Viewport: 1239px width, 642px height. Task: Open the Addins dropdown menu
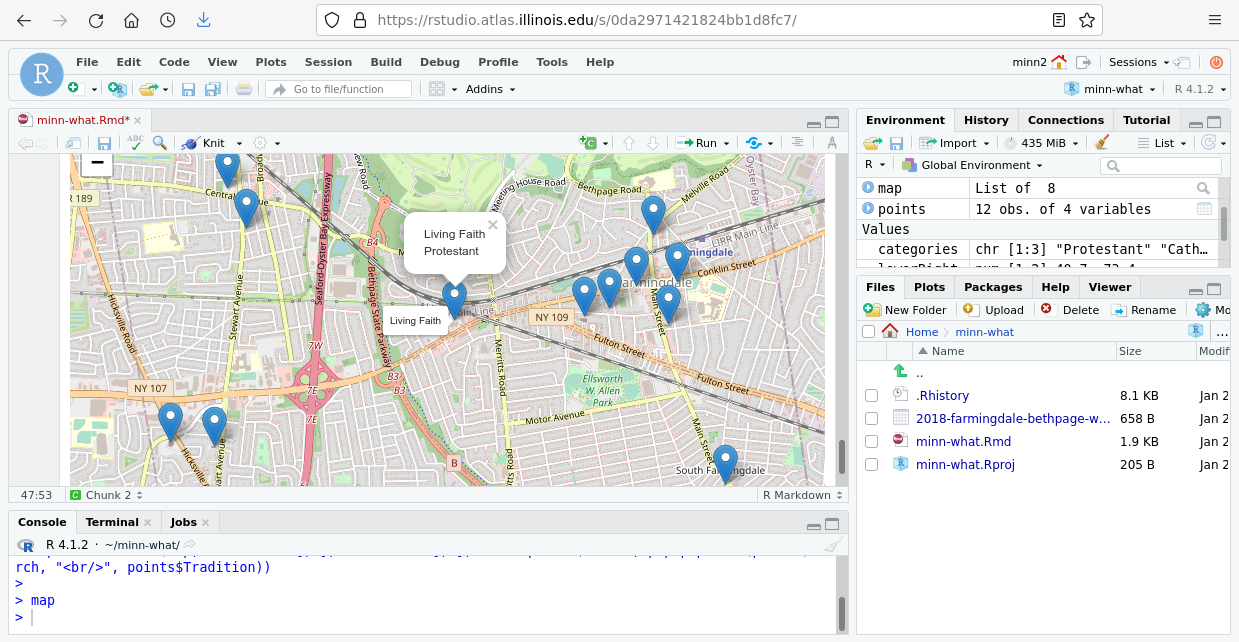click(490, 89)
